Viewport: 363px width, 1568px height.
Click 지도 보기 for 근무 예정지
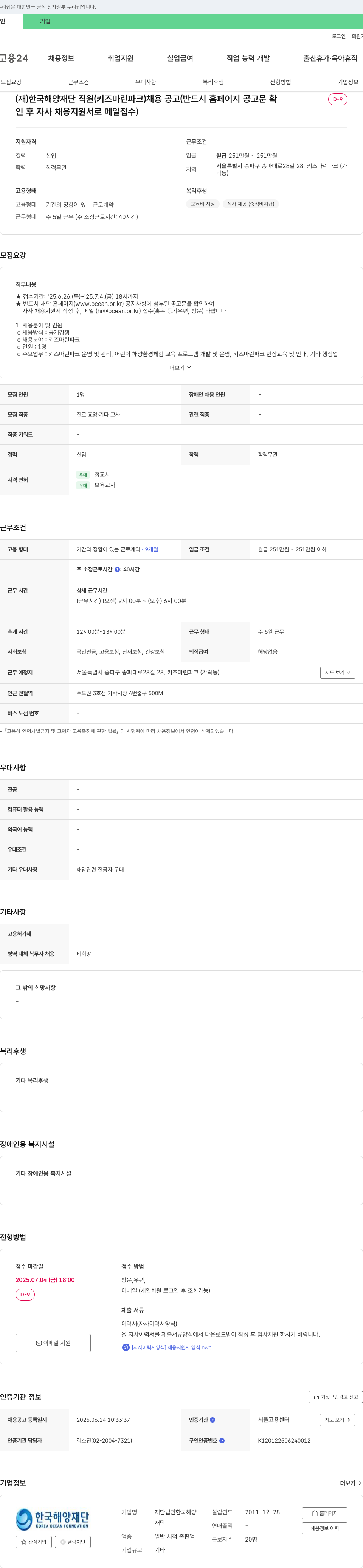pyautogui.click(x=337, y=673)
